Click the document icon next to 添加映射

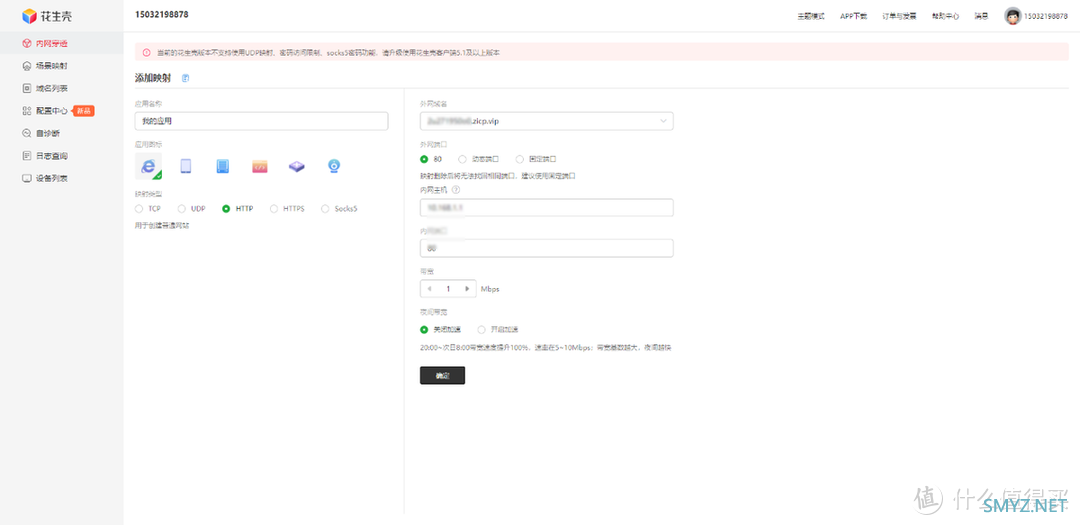coord(186,78)
